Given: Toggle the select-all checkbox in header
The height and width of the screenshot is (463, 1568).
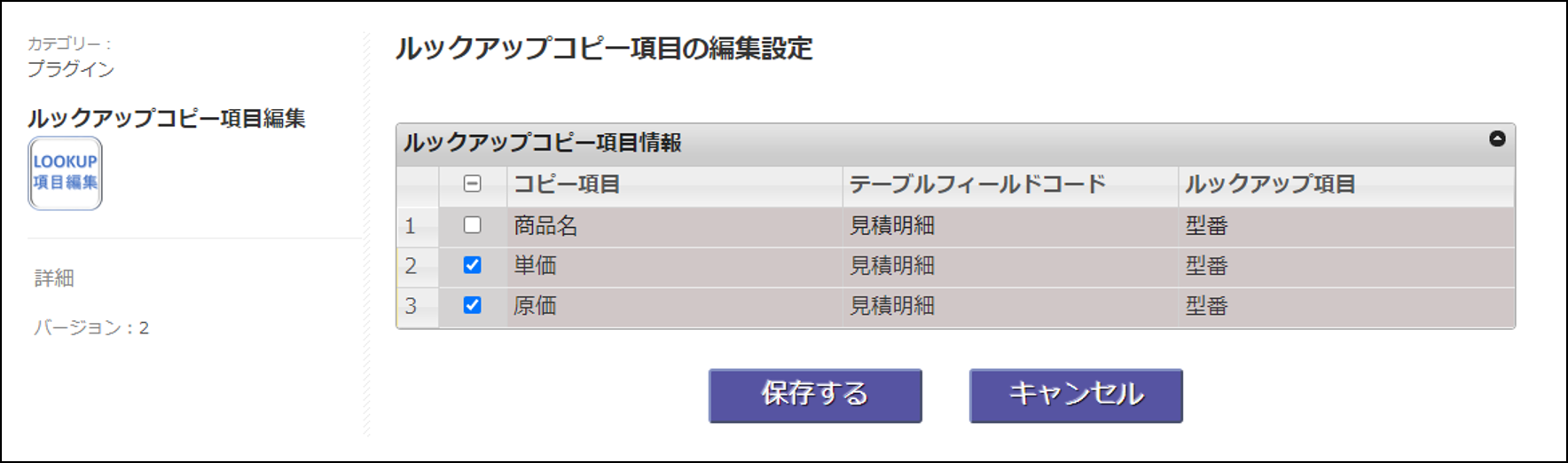Looking at the screenshot, I should click(x=473, y=184).
